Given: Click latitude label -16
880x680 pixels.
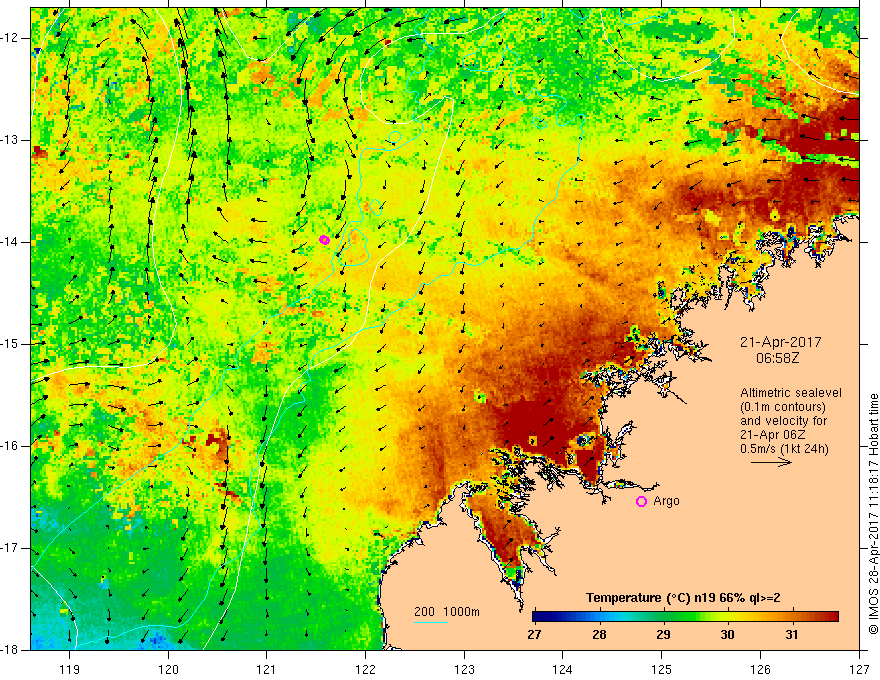Looking at the screenshot, I should click(x=10, y=446).
